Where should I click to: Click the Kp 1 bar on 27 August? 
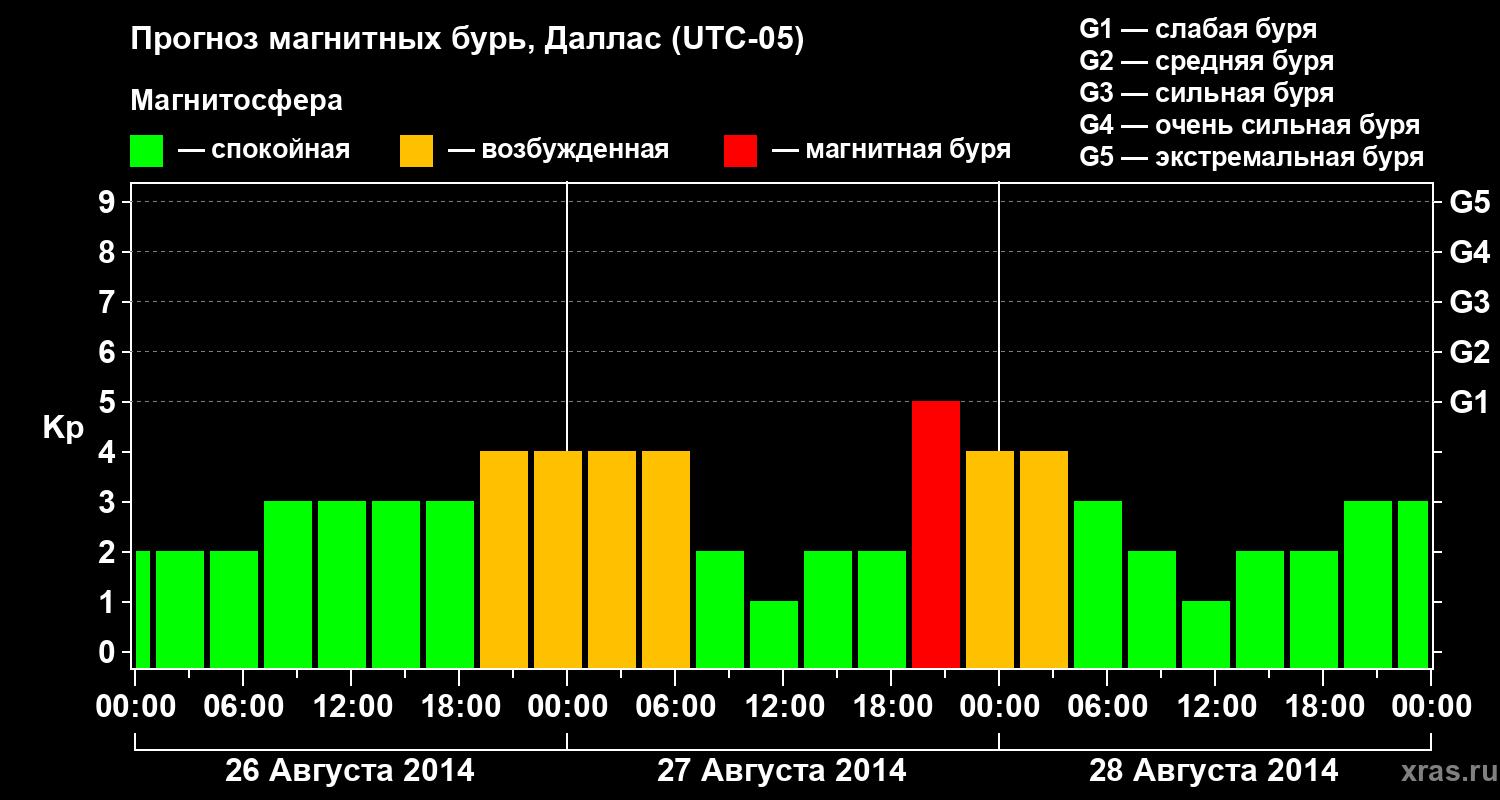(774, 634)
